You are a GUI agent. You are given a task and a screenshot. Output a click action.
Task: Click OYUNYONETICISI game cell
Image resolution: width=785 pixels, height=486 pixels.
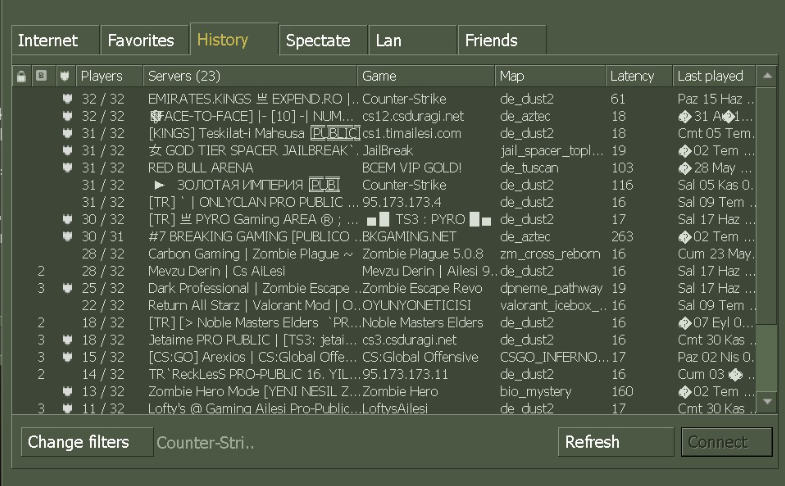(417, 305)
